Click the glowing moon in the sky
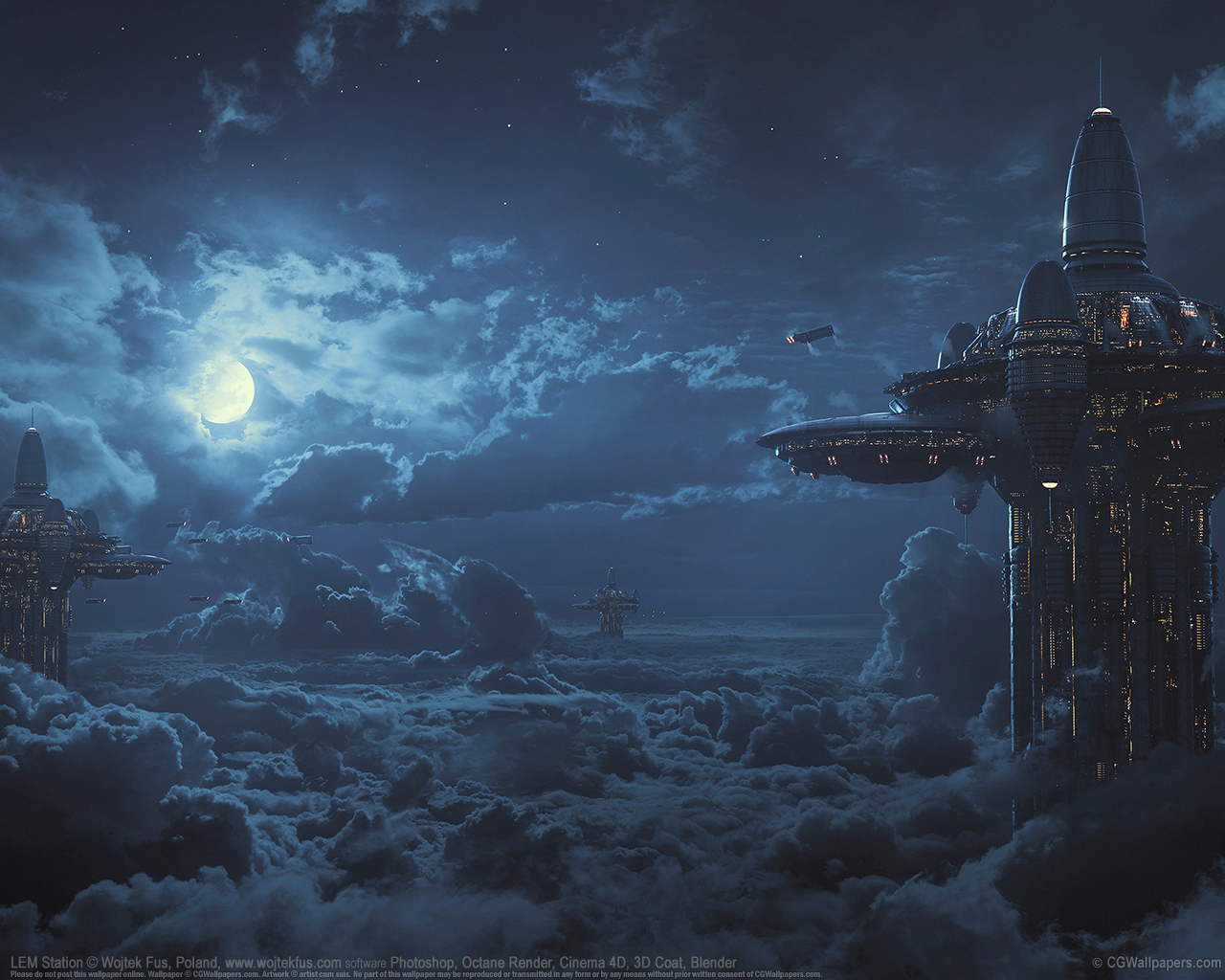Screen dimensions: 1225x980 tap(228, 391)
